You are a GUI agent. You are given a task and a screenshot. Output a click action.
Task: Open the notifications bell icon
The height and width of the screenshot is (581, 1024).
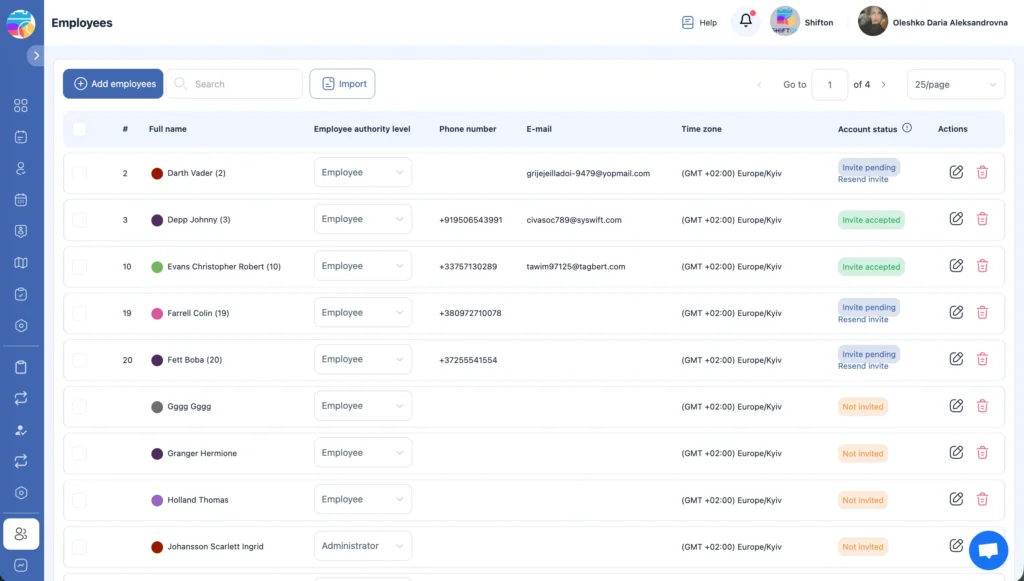(745, 21)
